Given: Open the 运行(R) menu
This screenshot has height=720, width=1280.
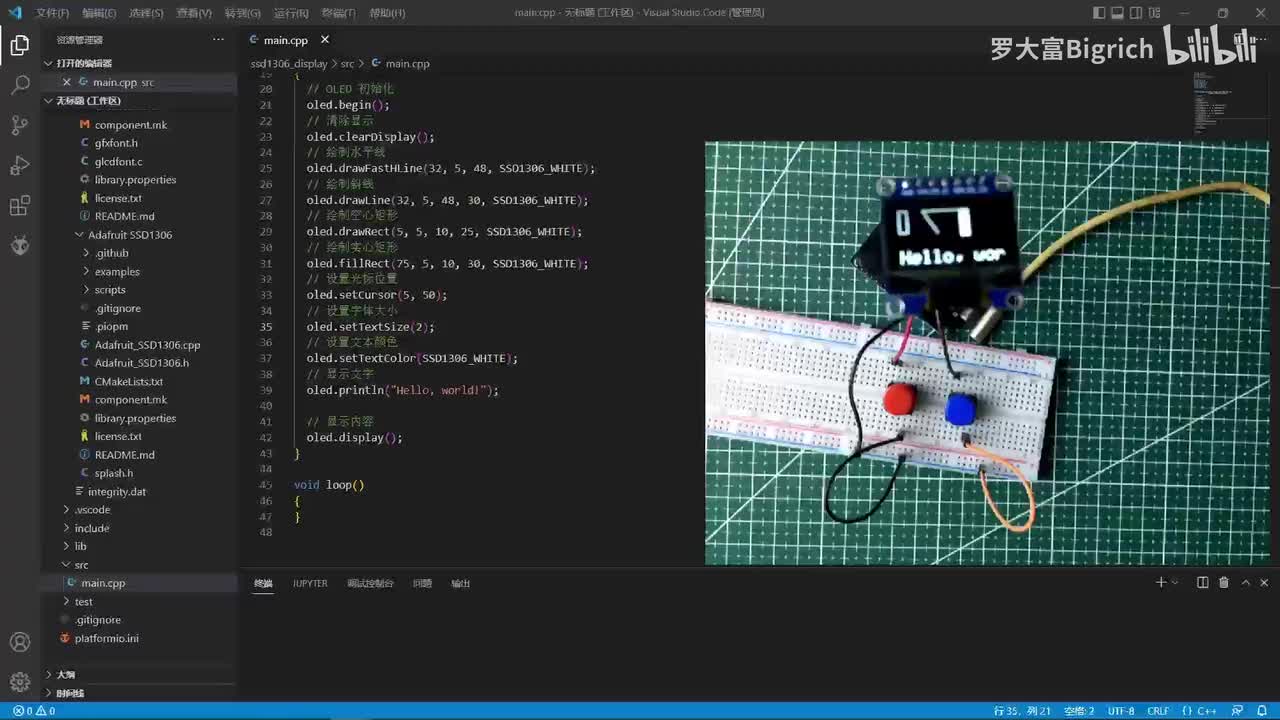Looking at the screenshot, I should tap(290, 13).
